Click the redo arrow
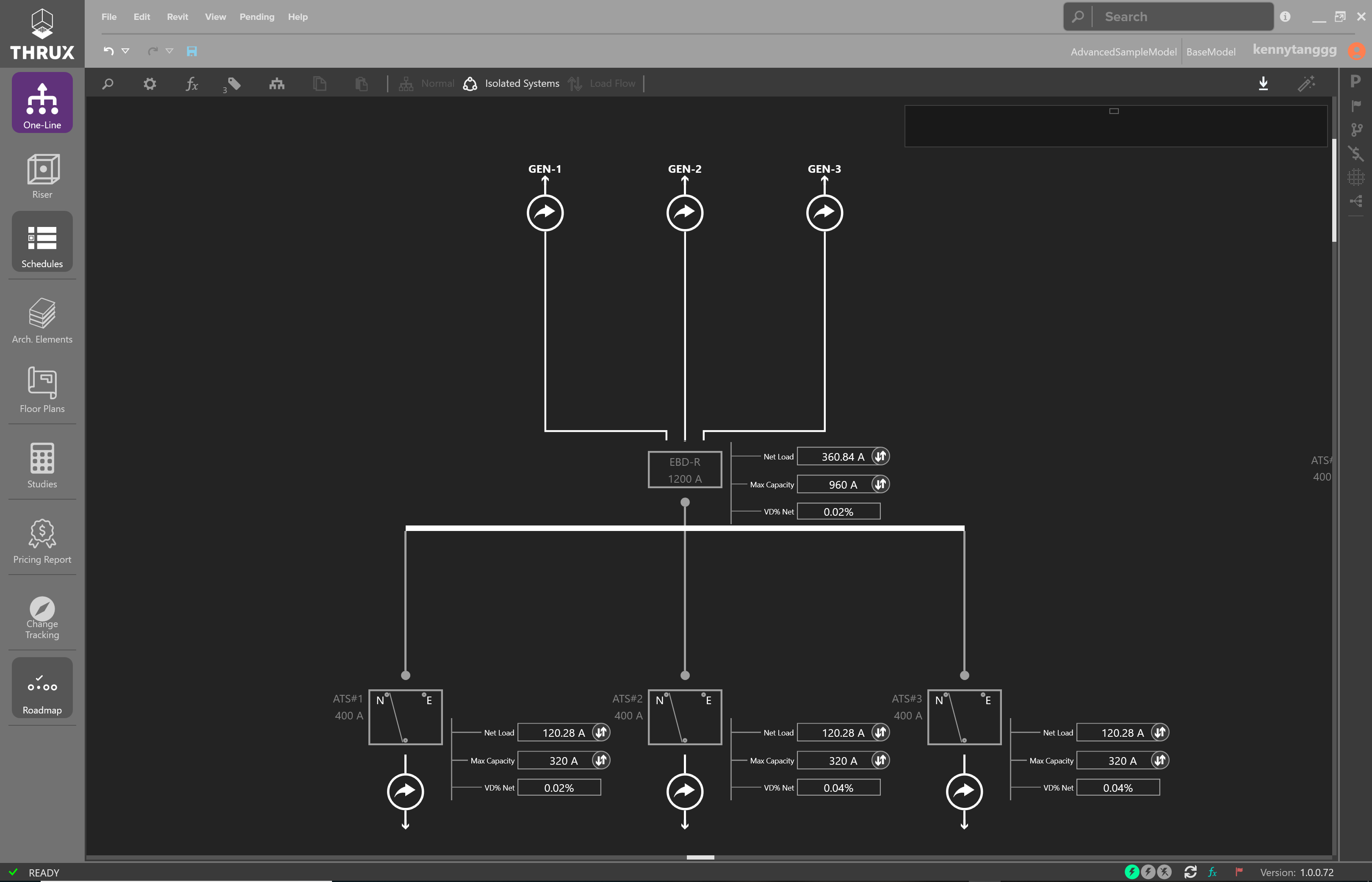This screenshot has width=1372, height=882. pyautogui.click(x=152, y=51)
